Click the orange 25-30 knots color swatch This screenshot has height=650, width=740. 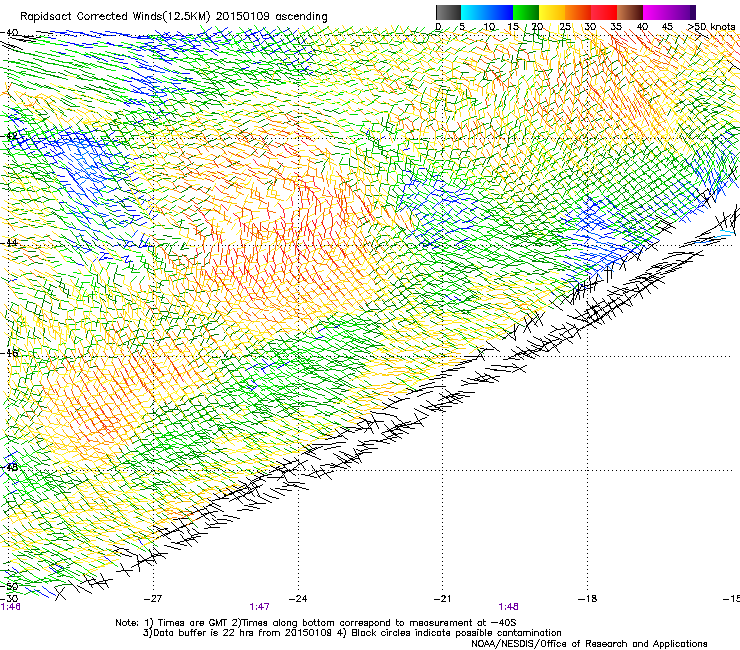(x=578, y=12)
